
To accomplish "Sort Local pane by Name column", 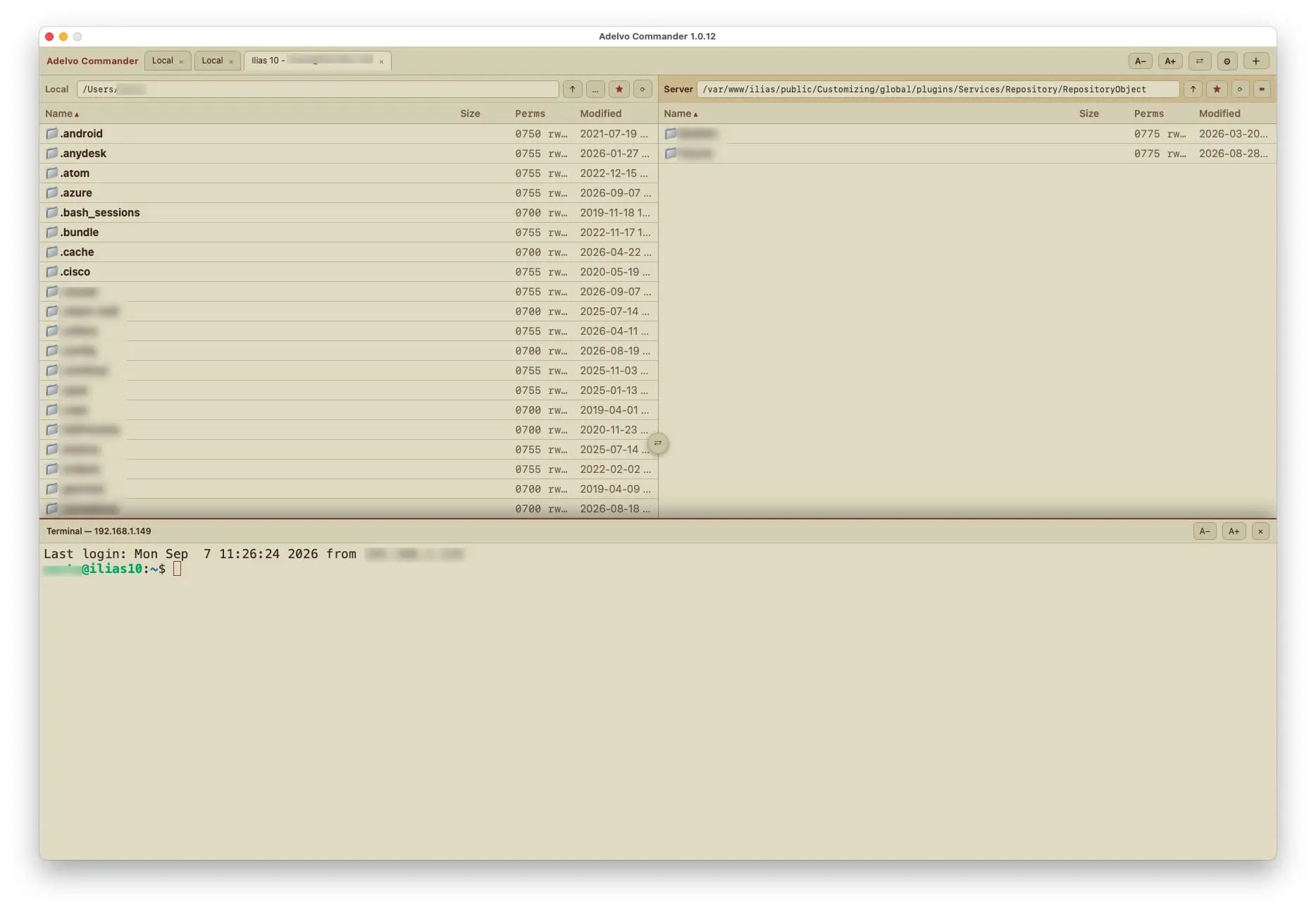I will pos(62,113).
